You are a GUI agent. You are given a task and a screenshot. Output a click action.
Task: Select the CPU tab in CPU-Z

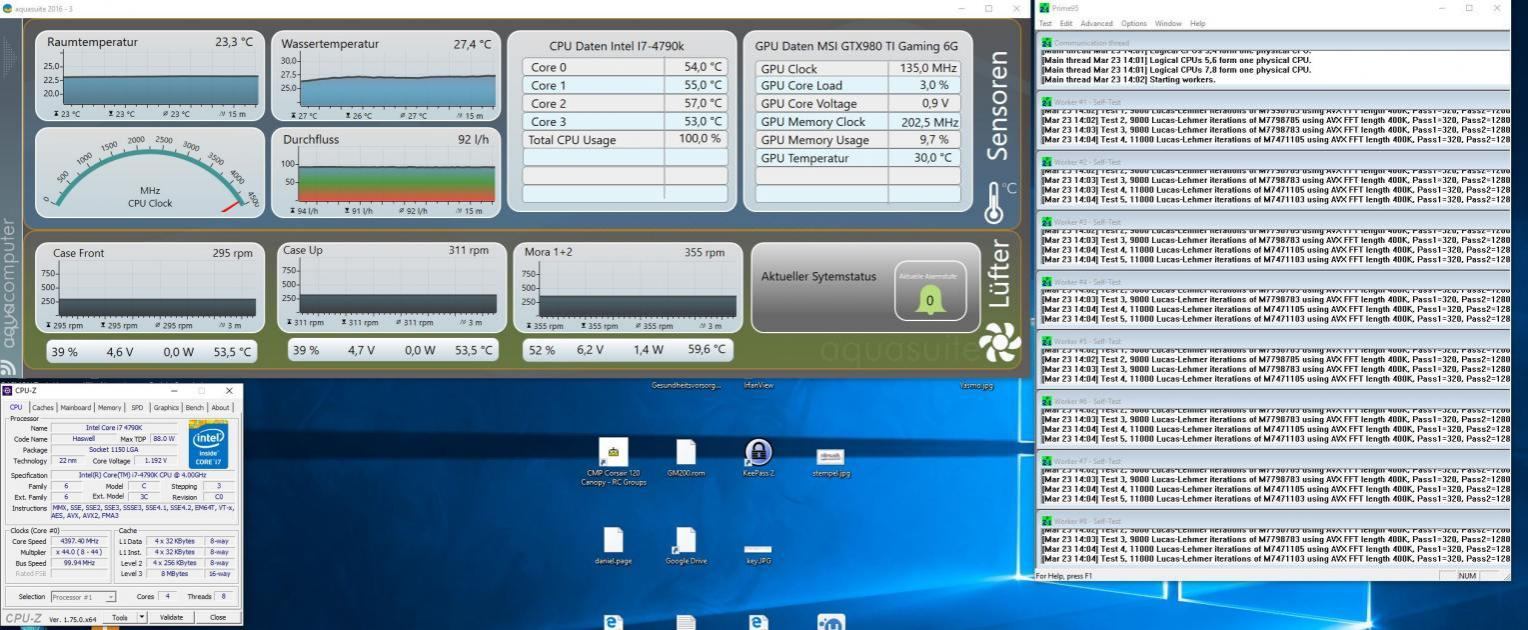pyautogui.click(x=16, y=407)
